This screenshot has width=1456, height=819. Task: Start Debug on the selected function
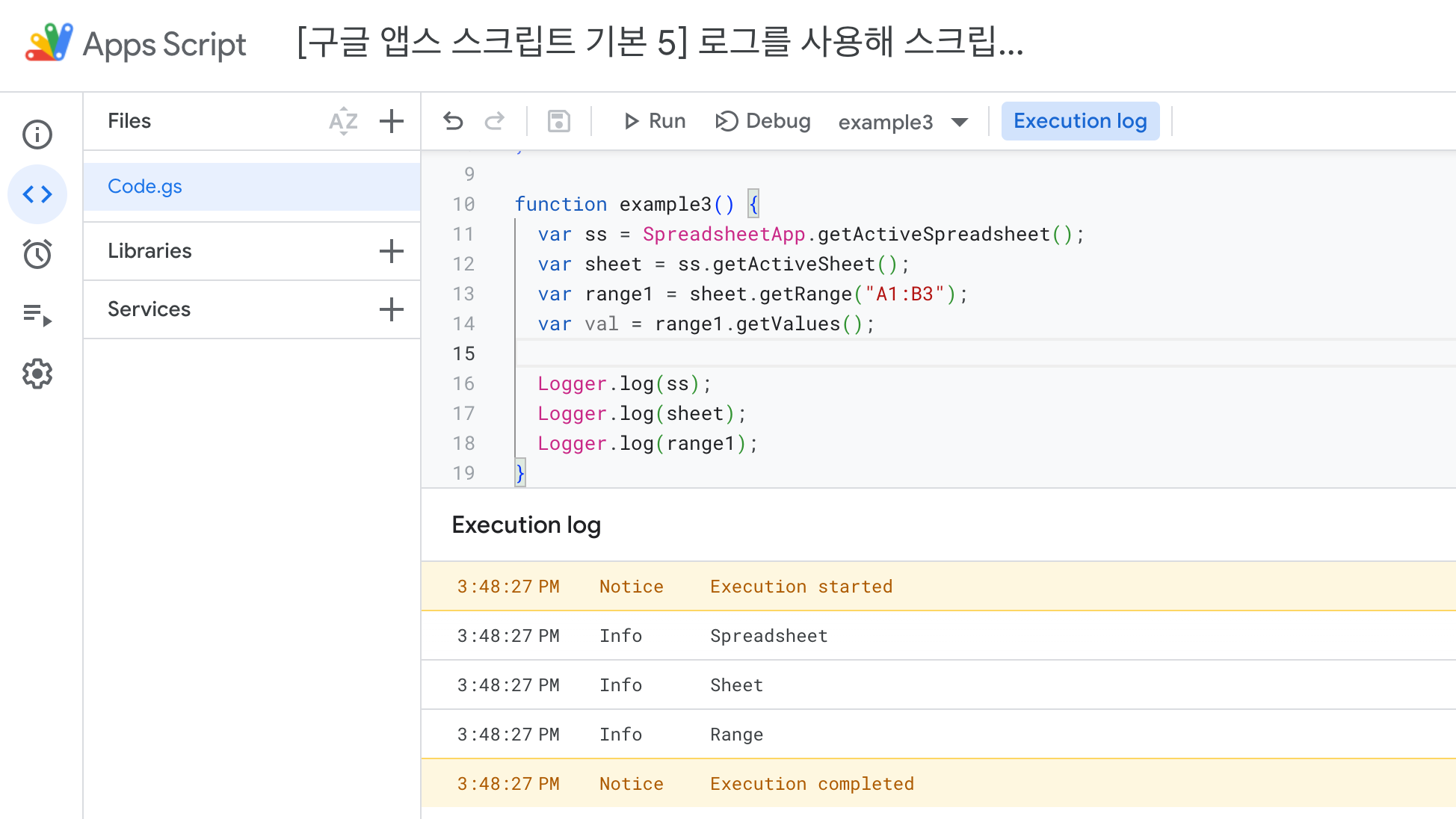[763, 121]
